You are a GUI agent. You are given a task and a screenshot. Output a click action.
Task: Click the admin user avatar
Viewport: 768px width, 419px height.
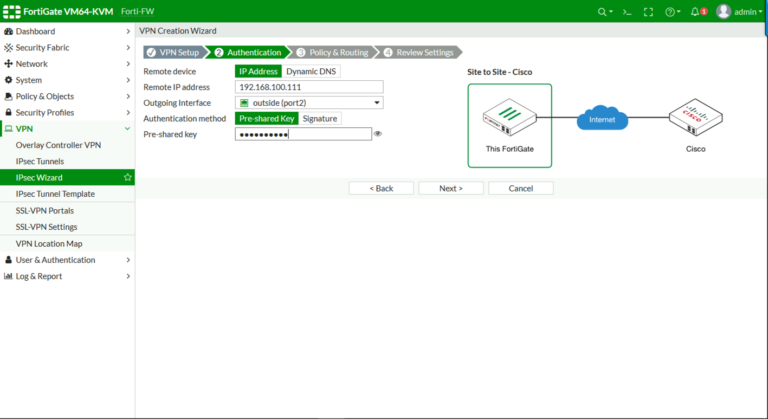click(x=723, y=11)
